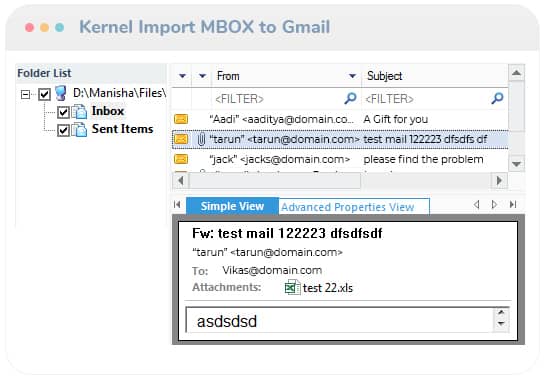This screenshot has height=380, width=545.
Task: Uncheck the D:\Manisha\Files root checkbox
Action: coord(44,94)
